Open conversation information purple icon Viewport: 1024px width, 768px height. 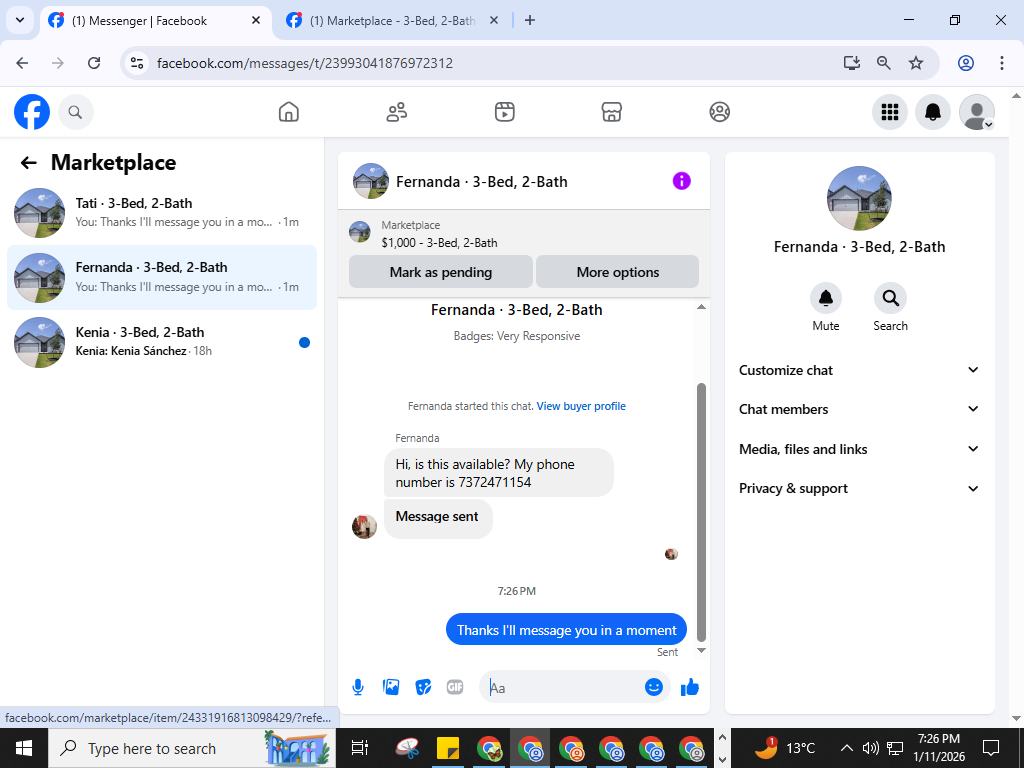tap(681, 181)
